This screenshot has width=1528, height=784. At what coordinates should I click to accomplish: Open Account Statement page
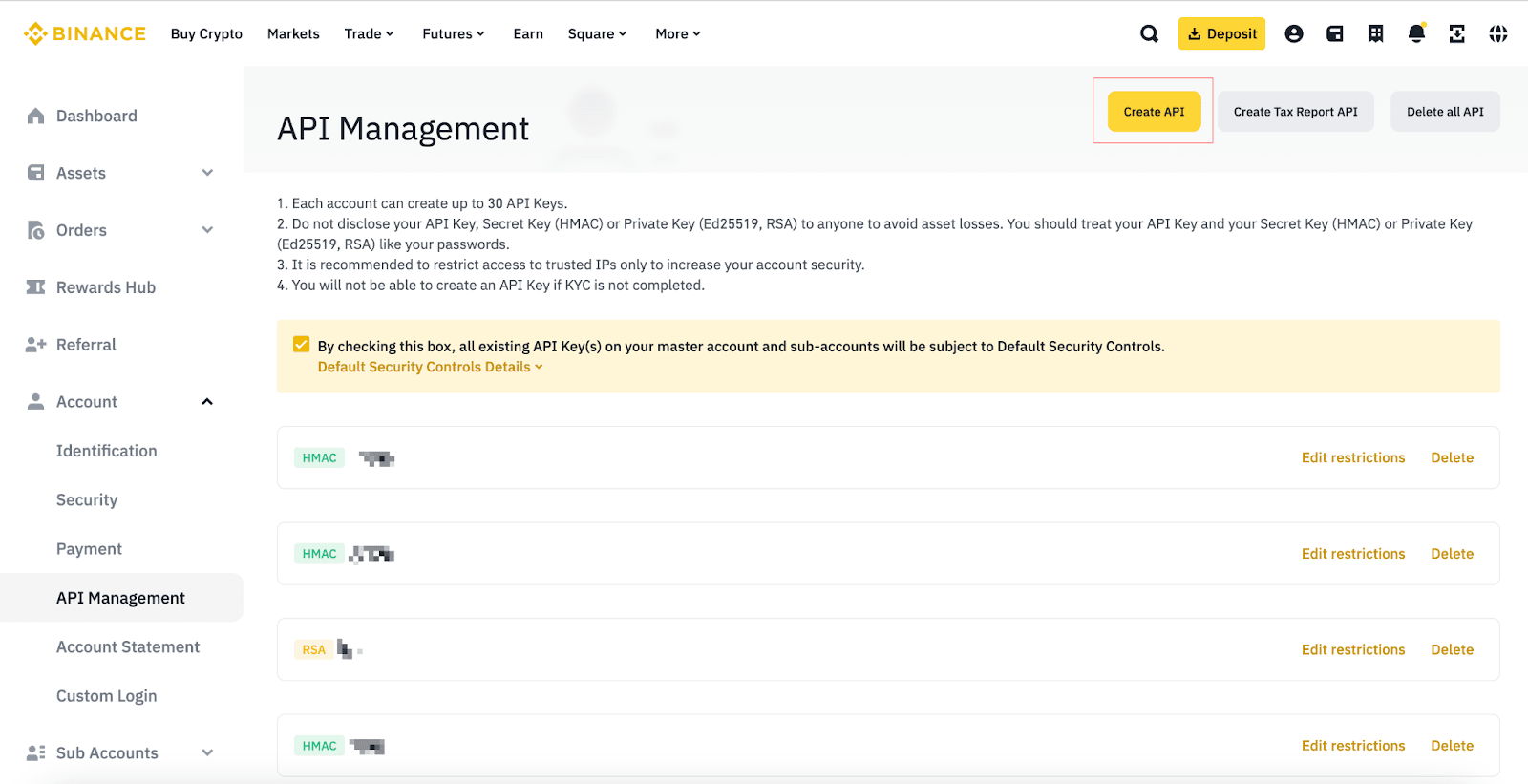(x=128, y=647)
